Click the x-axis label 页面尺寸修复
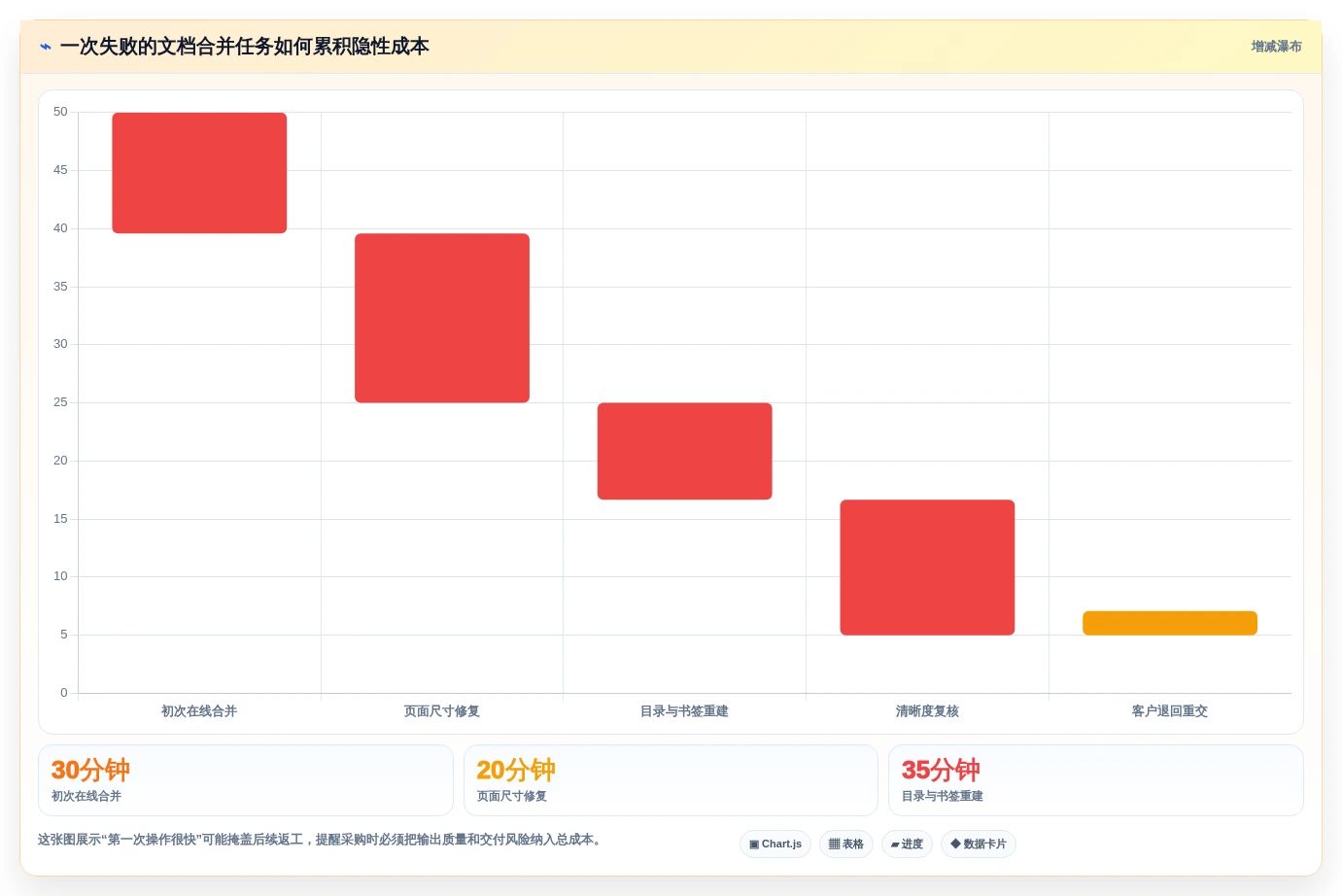The image size is (1342, 896). (x=442, y=711)
